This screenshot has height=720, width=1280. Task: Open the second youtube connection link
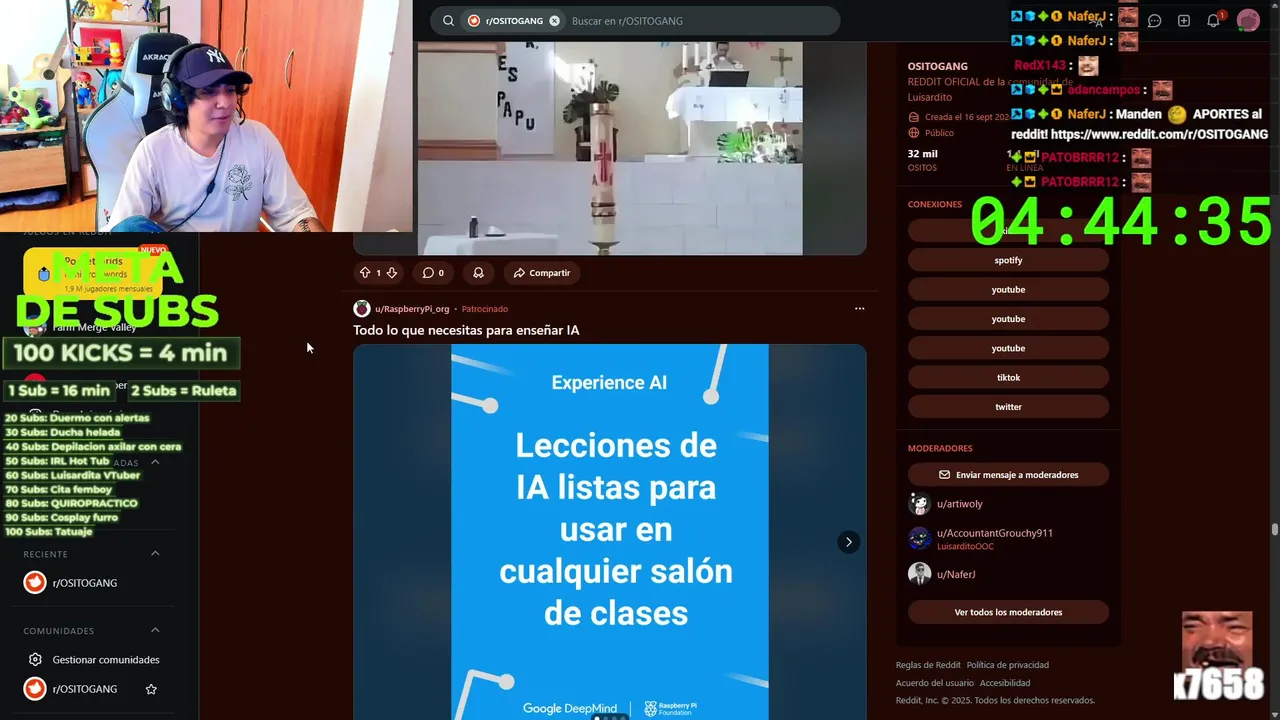point(1008,319)
